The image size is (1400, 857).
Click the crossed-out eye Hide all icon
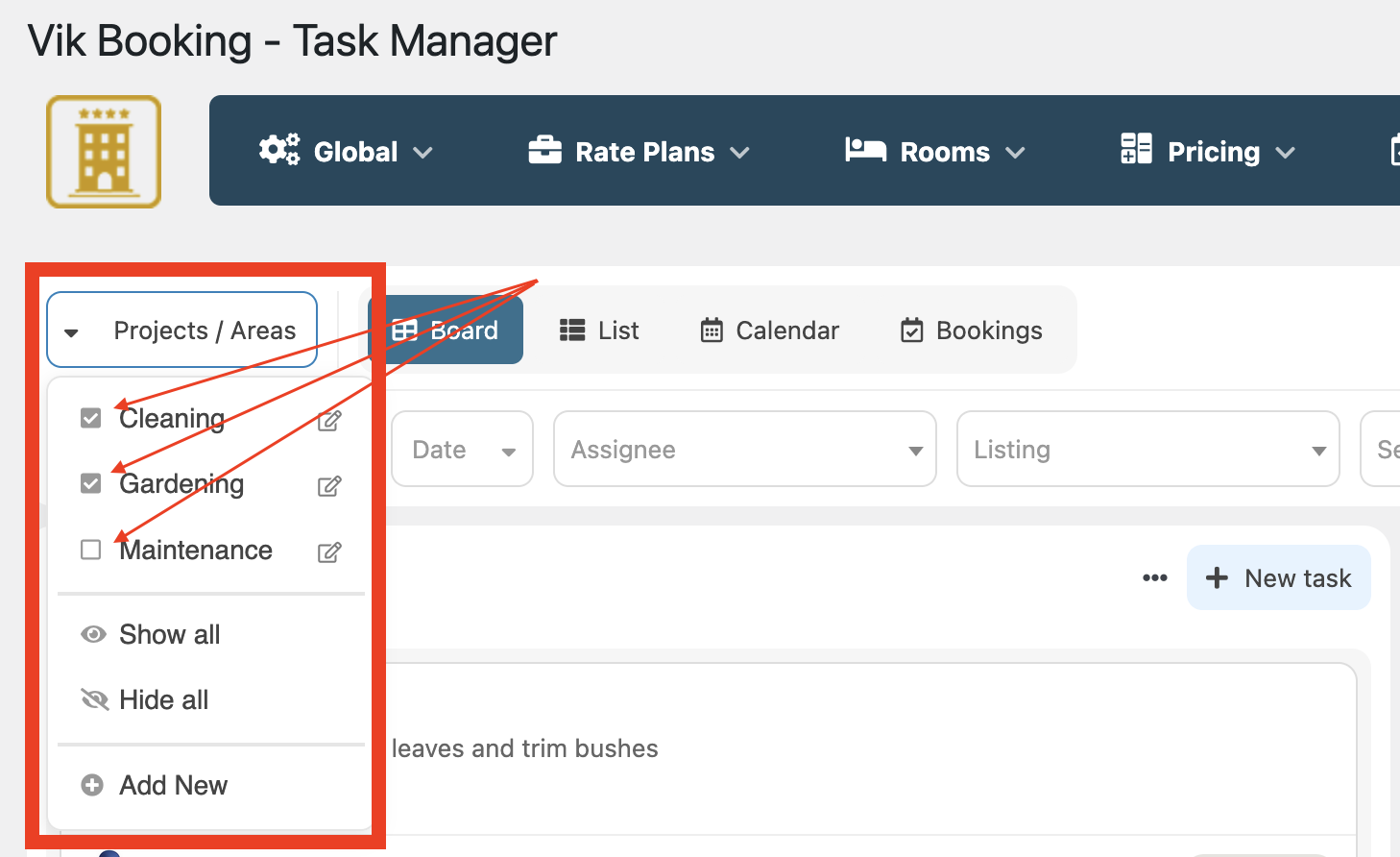click(94, 699)
